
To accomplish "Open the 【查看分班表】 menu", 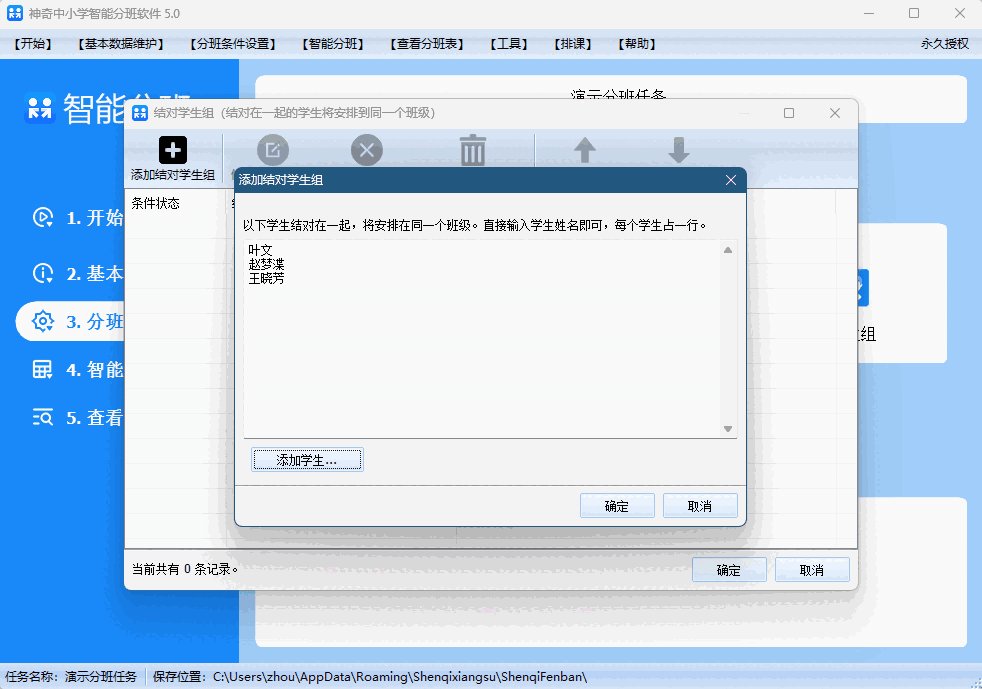I will click(426, 43).
